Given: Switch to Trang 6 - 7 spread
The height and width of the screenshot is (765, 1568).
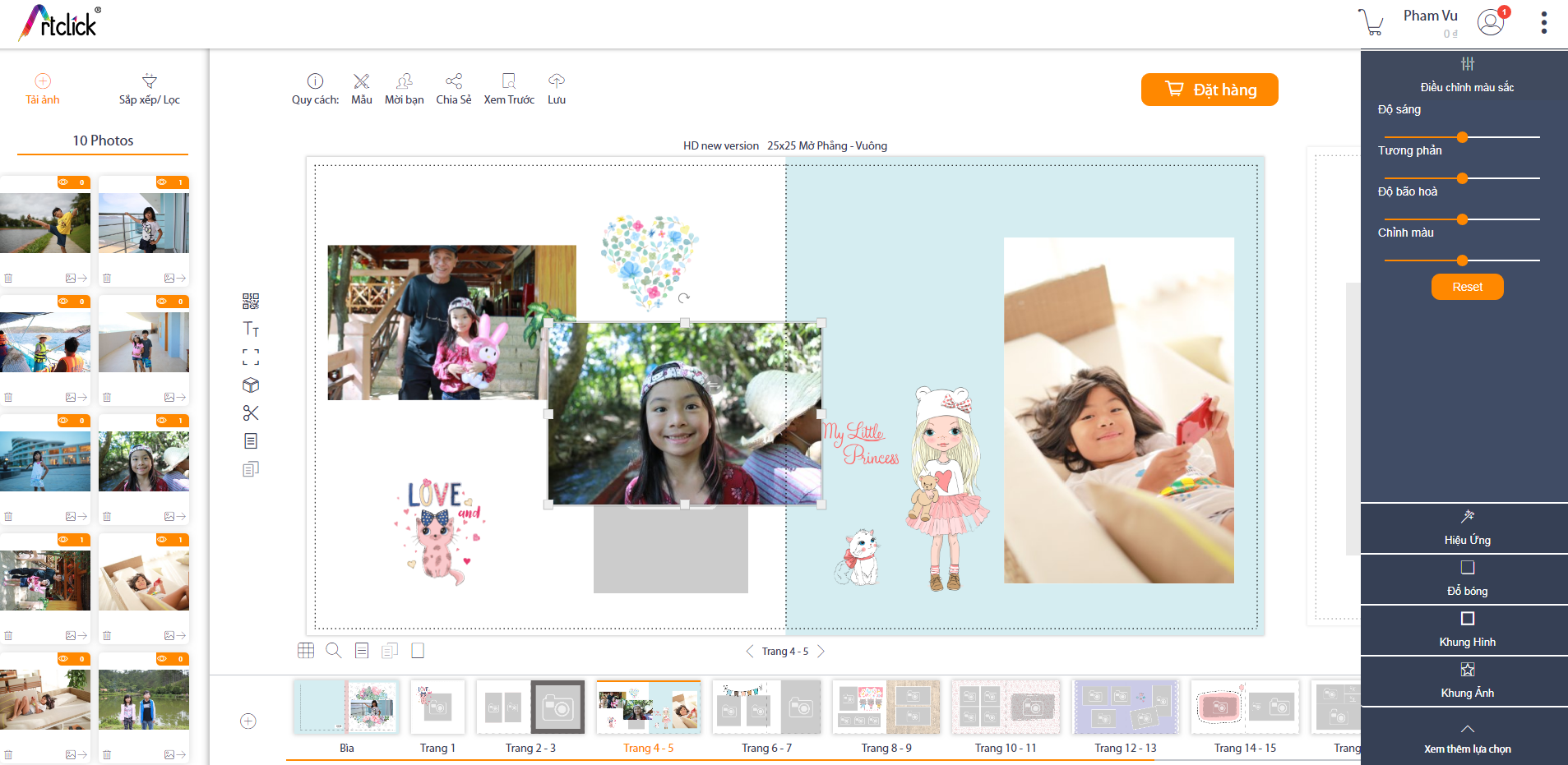Looking at the screenshot, I should [766, 707].
